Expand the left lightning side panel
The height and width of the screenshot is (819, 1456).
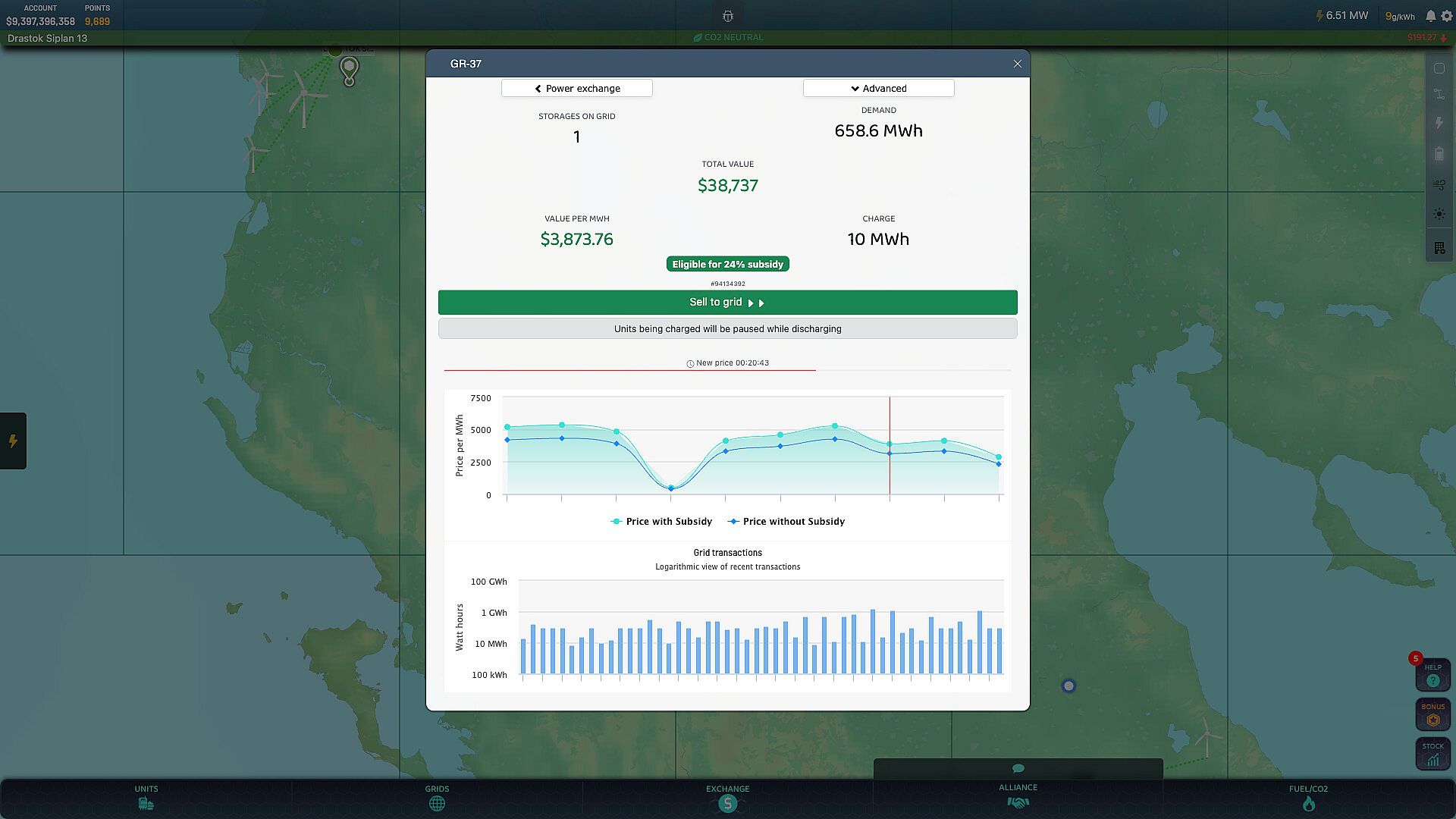coord(13,441)
